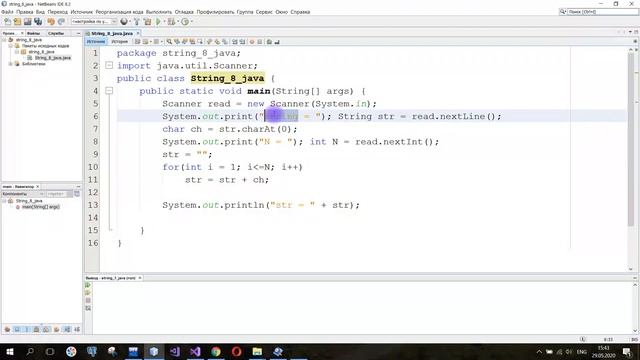Collapse the string_8_java project node
This screenshot has height=360, width=640.
4,40
